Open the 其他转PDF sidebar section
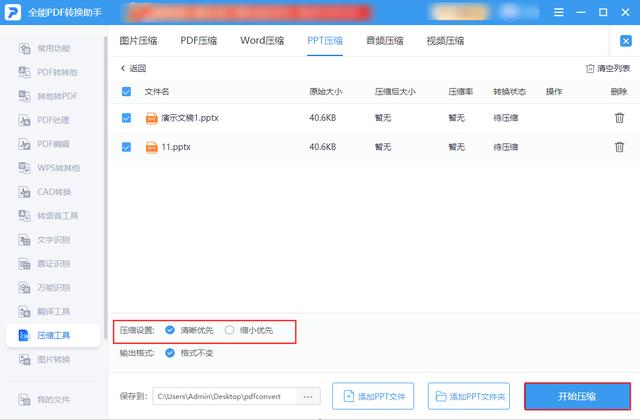This screenshot has height=420, width=640. 48,96
